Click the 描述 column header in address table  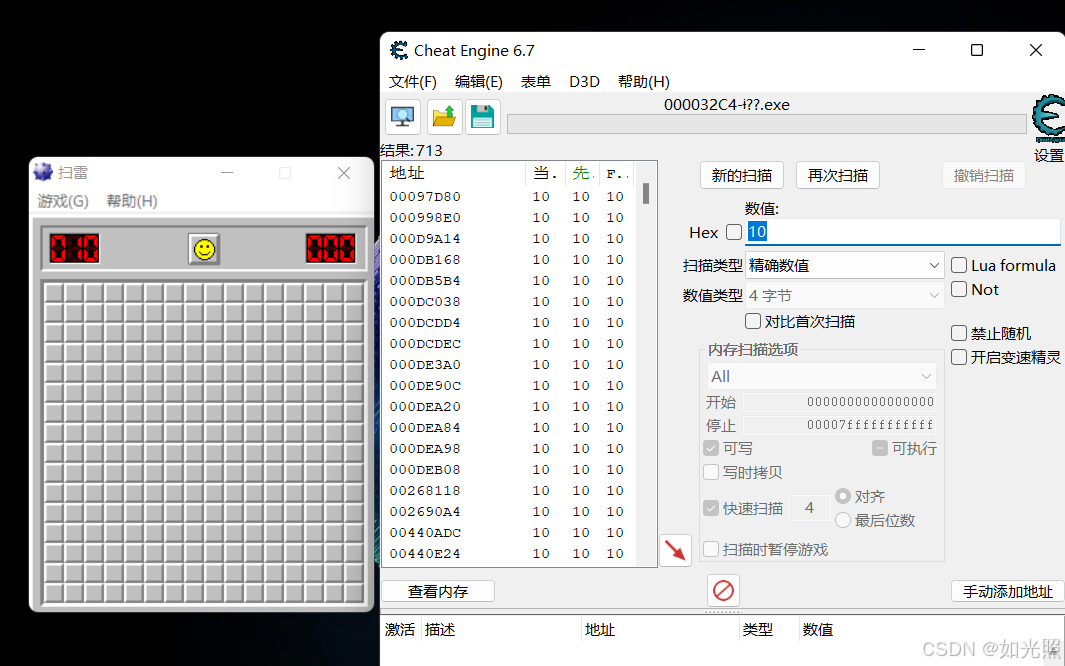tap(501, 630)
